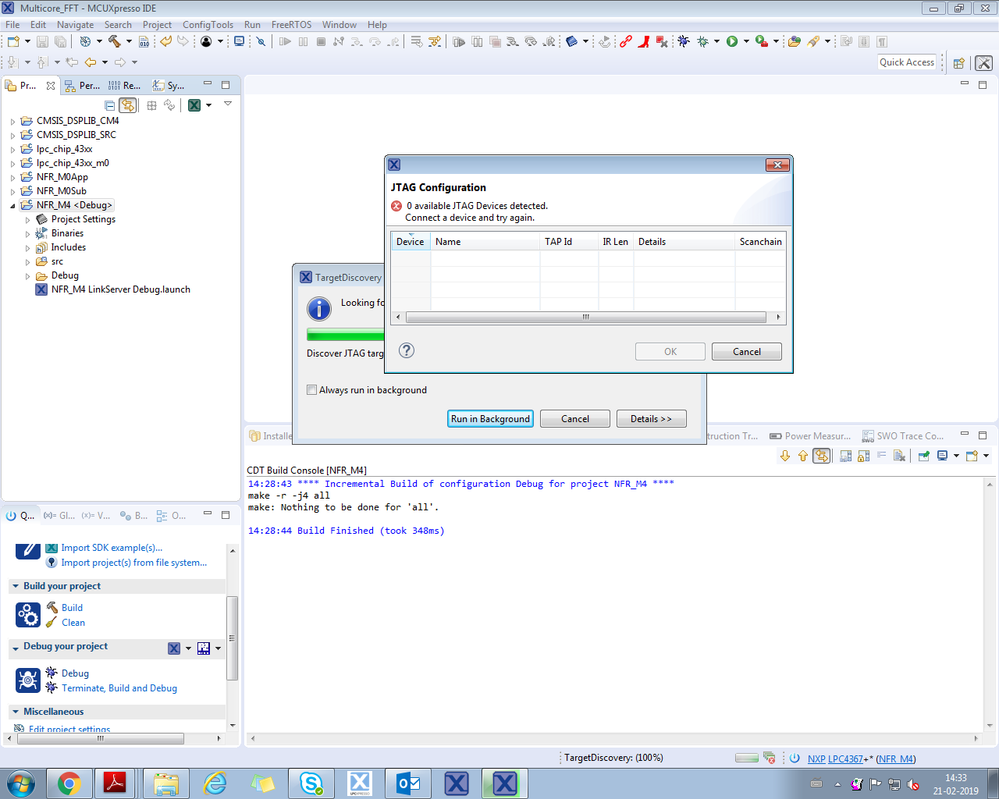This screenshot has height=799, width=999.
Task: Switch to the Peripherals tab
Action: click(x=82, y=85)
